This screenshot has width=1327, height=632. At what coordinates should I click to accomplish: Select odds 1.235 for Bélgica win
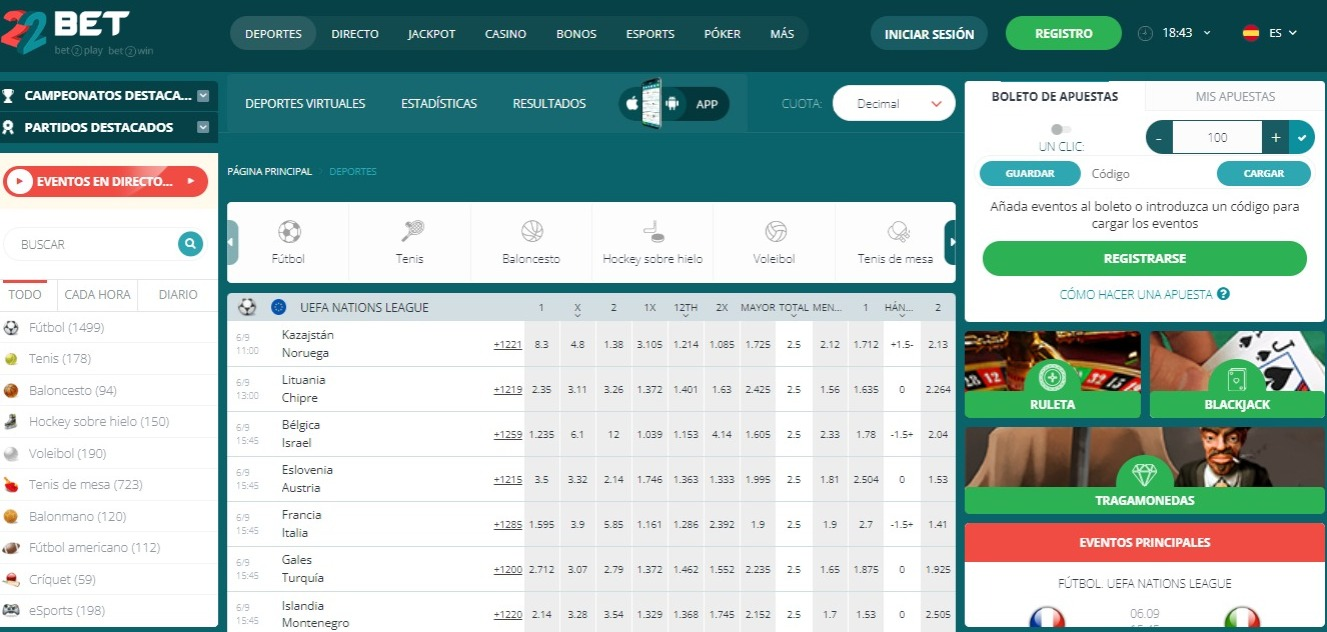(x=542, y=434)
